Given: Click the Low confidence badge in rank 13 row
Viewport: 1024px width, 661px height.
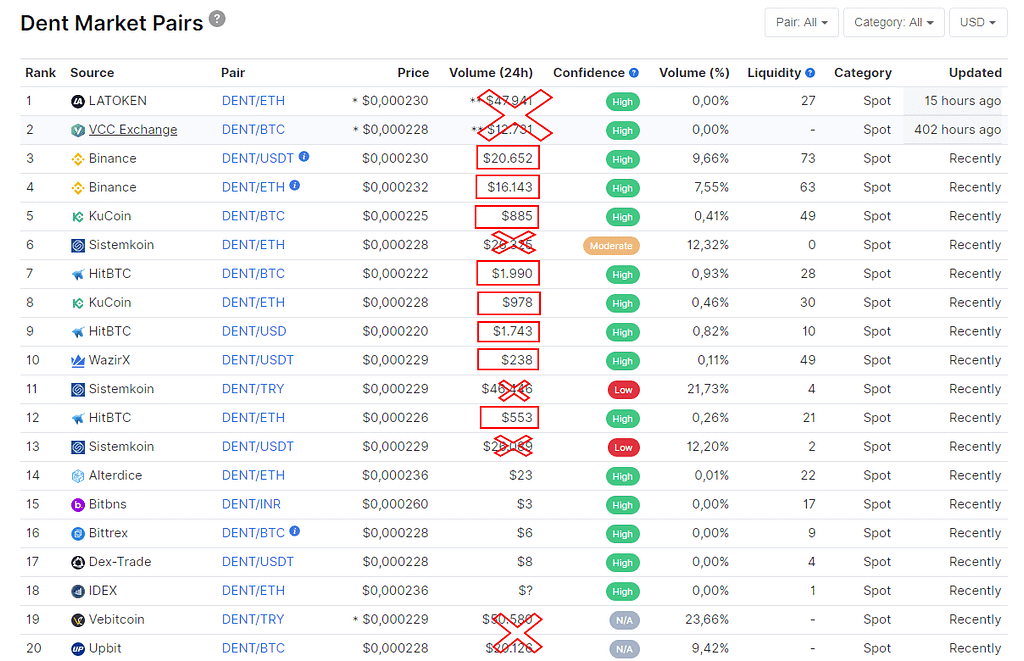Looking at the screenshot, I should tap(623, 448).
